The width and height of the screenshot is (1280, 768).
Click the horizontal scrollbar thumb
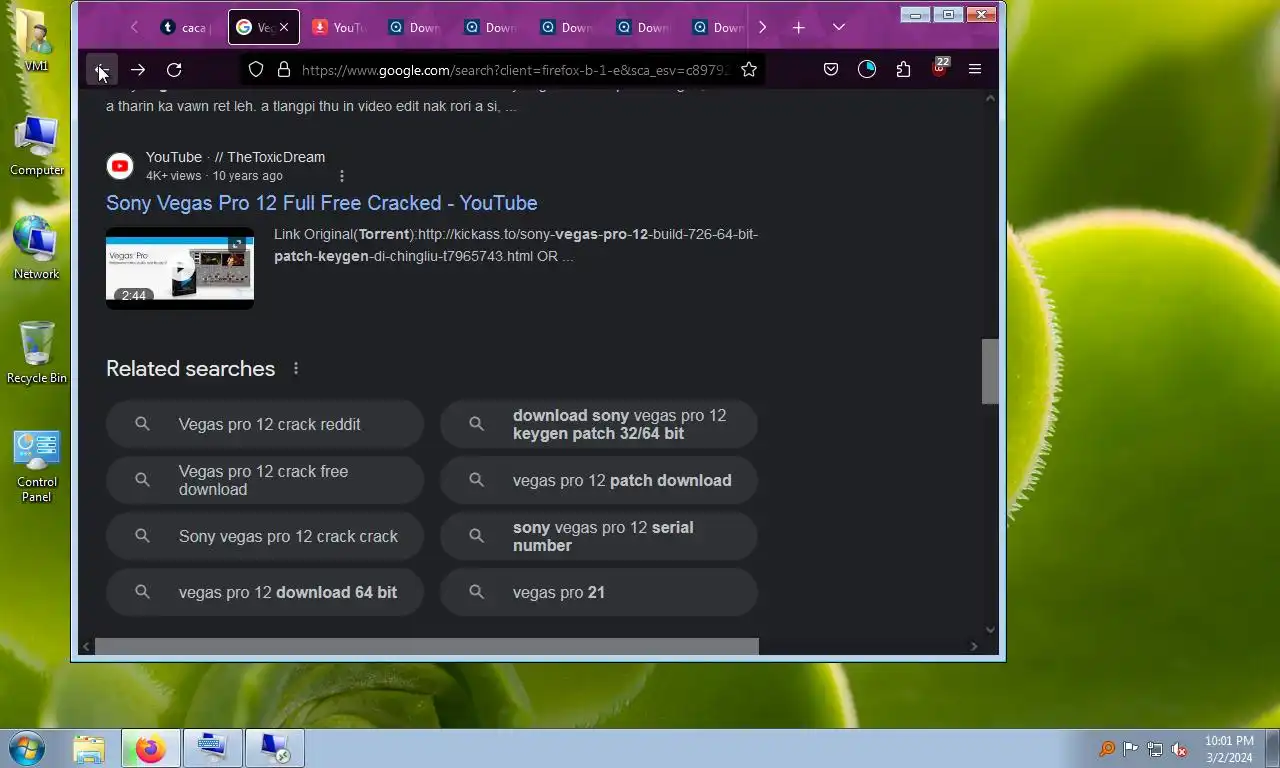pyautogui.click(x=427, y=647)
